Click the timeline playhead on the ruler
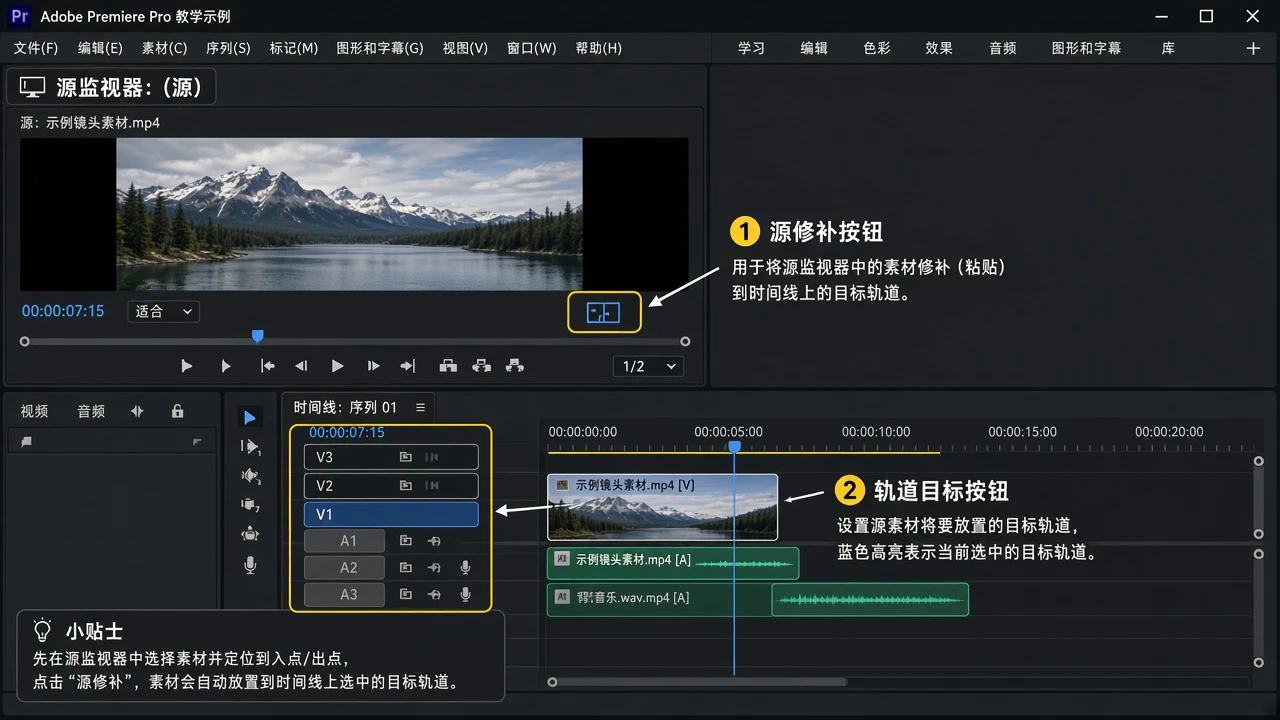The width and height of the screenshot is (1280, 720). tap(734, 447)
